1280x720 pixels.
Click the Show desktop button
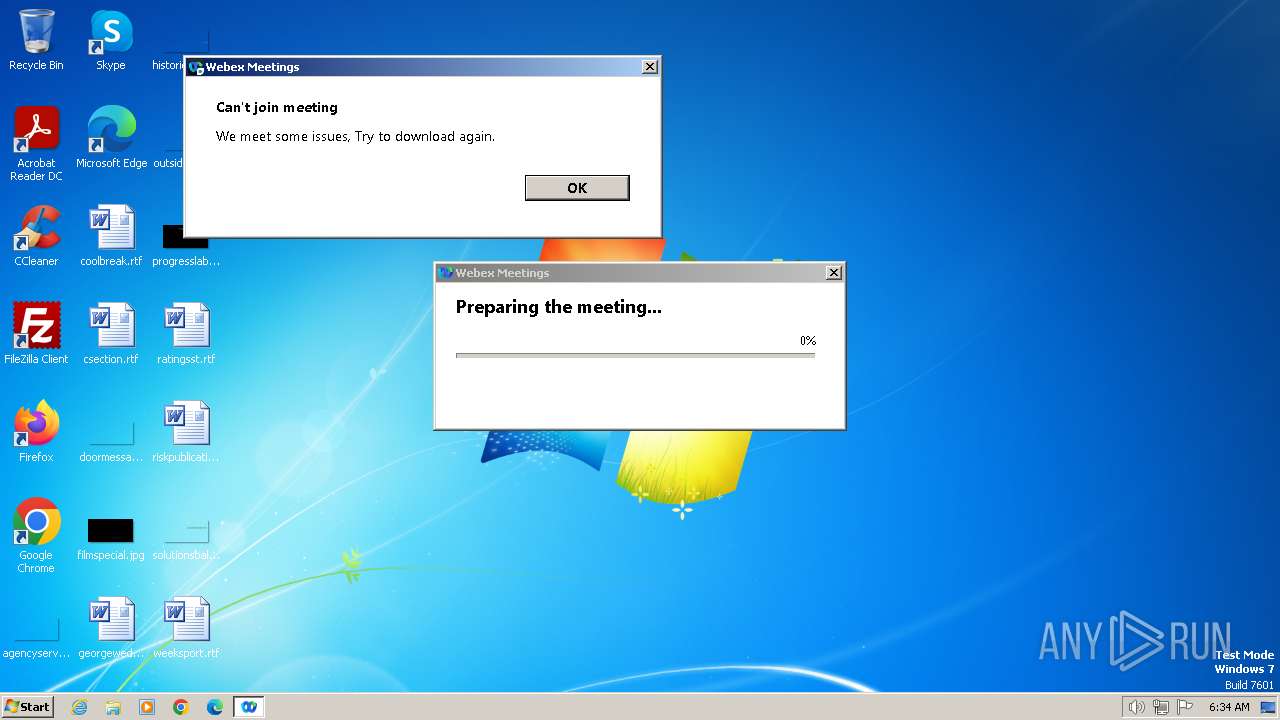[x=1268, y=707]
